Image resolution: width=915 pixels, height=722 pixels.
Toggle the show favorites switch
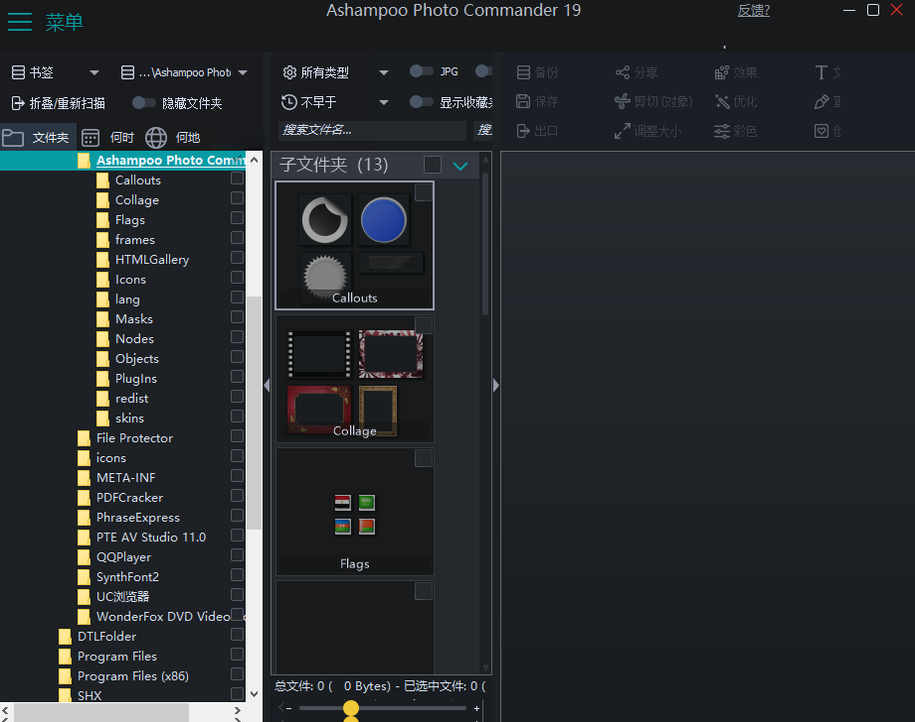(421, 102)
